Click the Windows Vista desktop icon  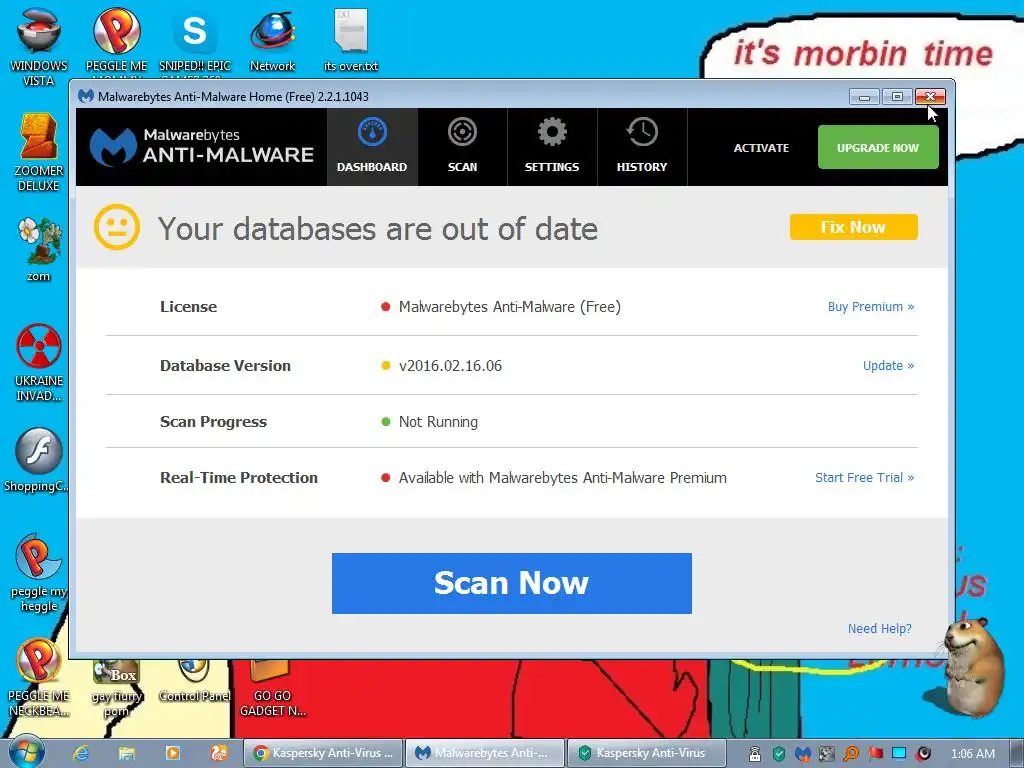coord(39,47)
